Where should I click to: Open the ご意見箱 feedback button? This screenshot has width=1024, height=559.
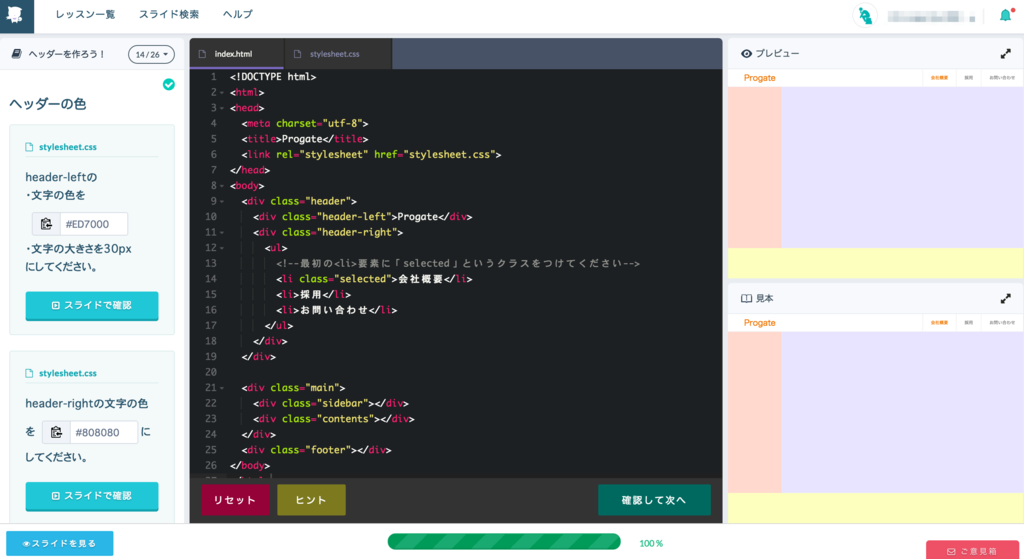point(972,551)
